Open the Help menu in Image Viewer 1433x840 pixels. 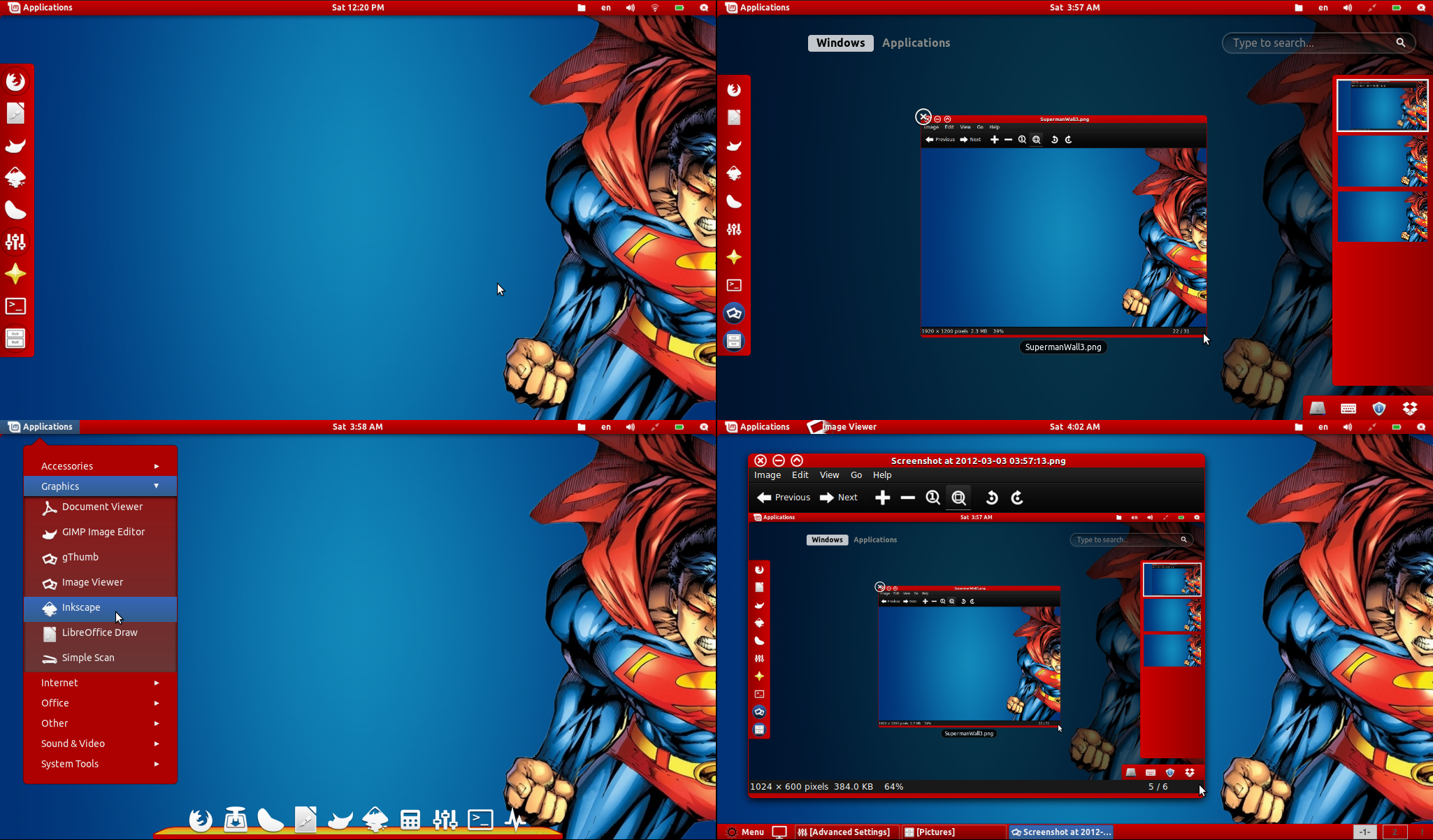click(882, 475)
